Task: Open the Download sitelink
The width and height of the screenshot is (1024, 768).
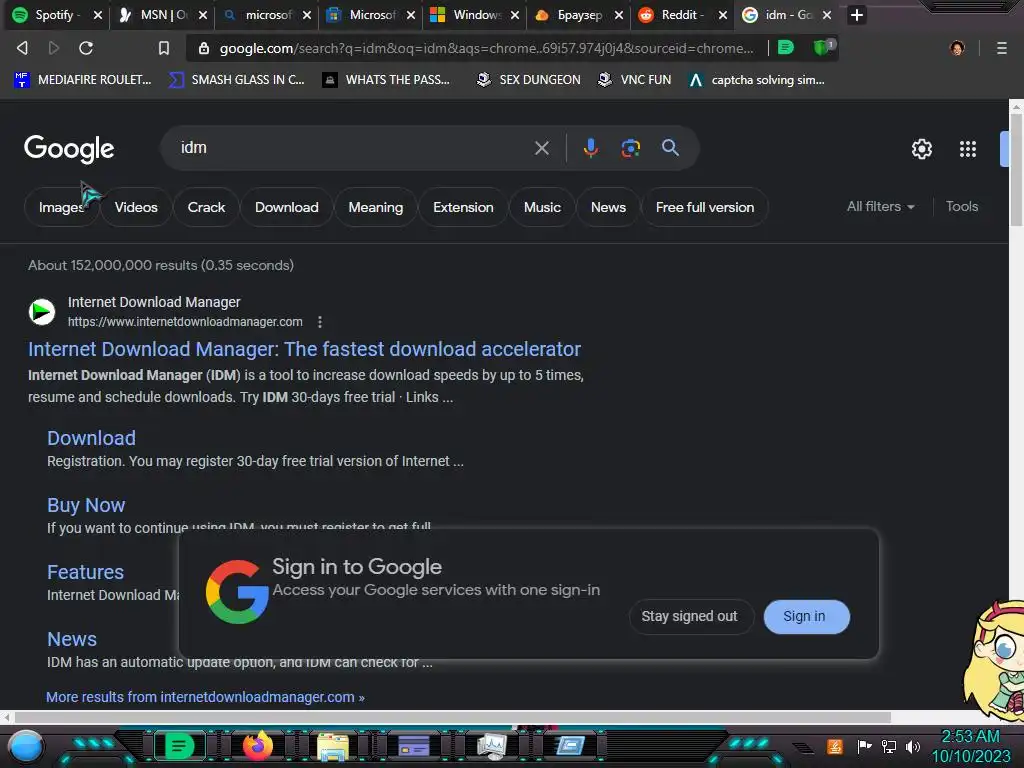Action: click(x=91, y=438)
